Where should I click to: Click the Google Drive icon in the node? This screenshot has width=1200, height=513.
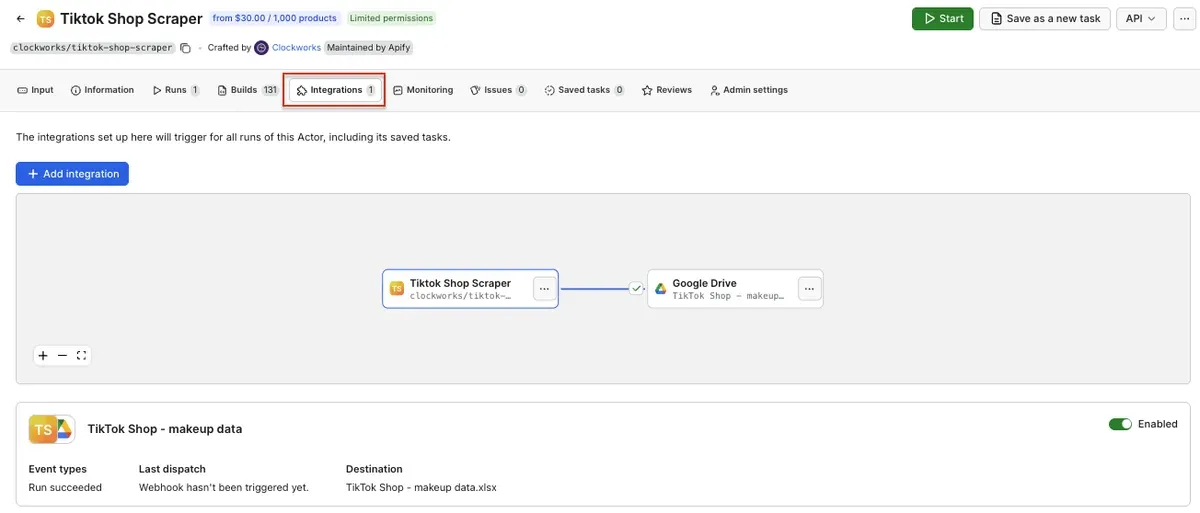pos(660,288)
